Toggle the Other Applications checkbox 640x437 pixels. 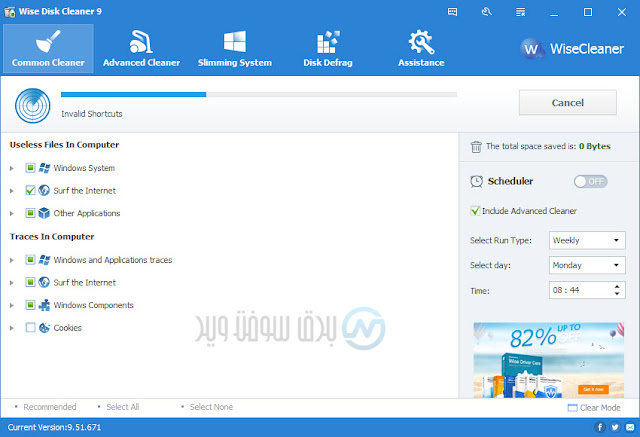[x=30, y=213]
